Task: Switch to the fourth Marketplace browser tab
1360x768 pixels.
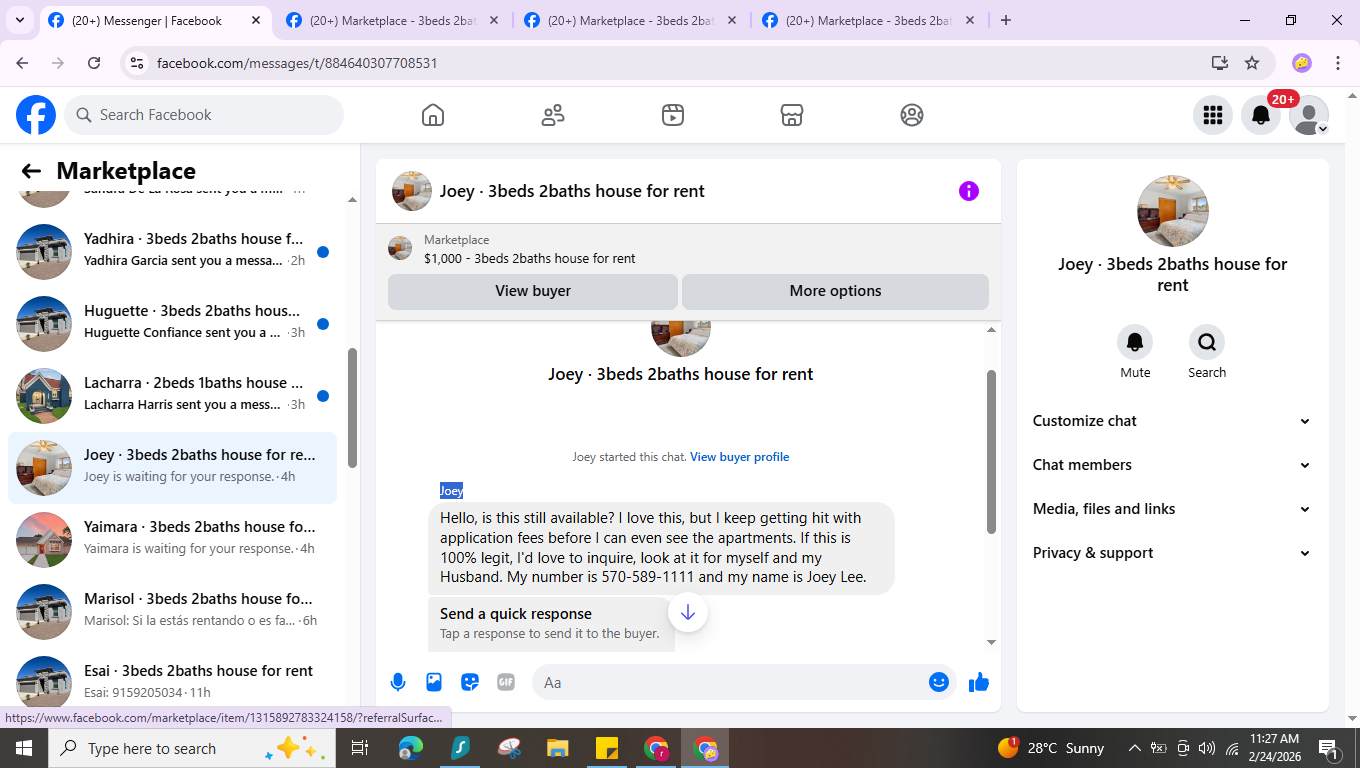Action: tap(868, 20)
